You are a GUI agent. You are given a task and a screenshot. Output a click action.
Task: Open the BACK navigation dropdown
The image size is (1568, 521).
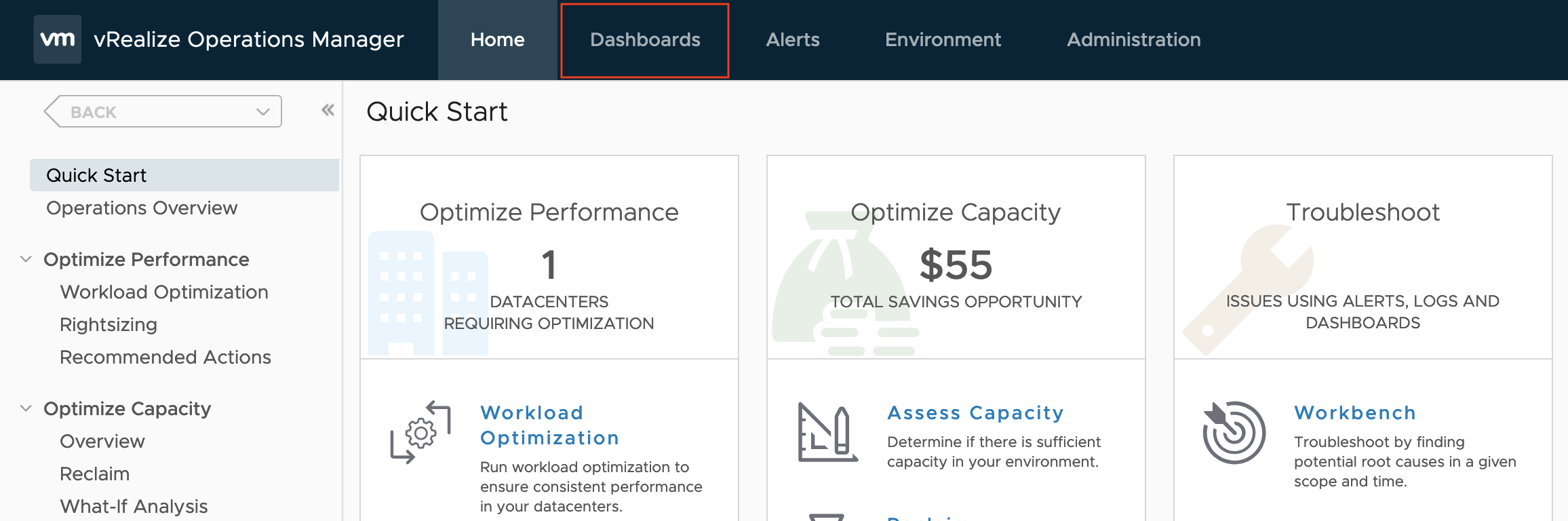click(x=163, y=111)
